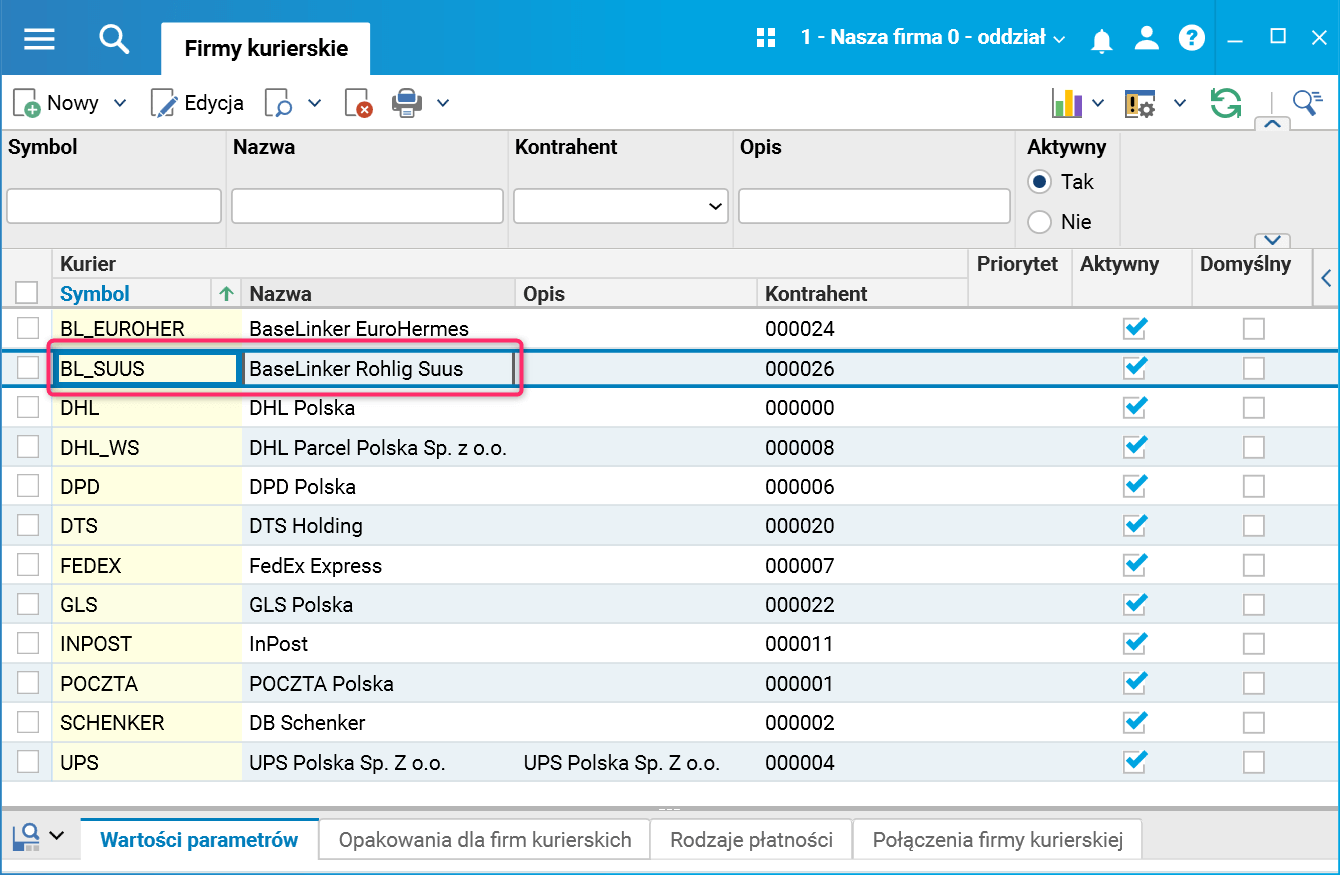
Task: Toggle the Domyślny checkbox for GLS
Action: click(1253, 605)
